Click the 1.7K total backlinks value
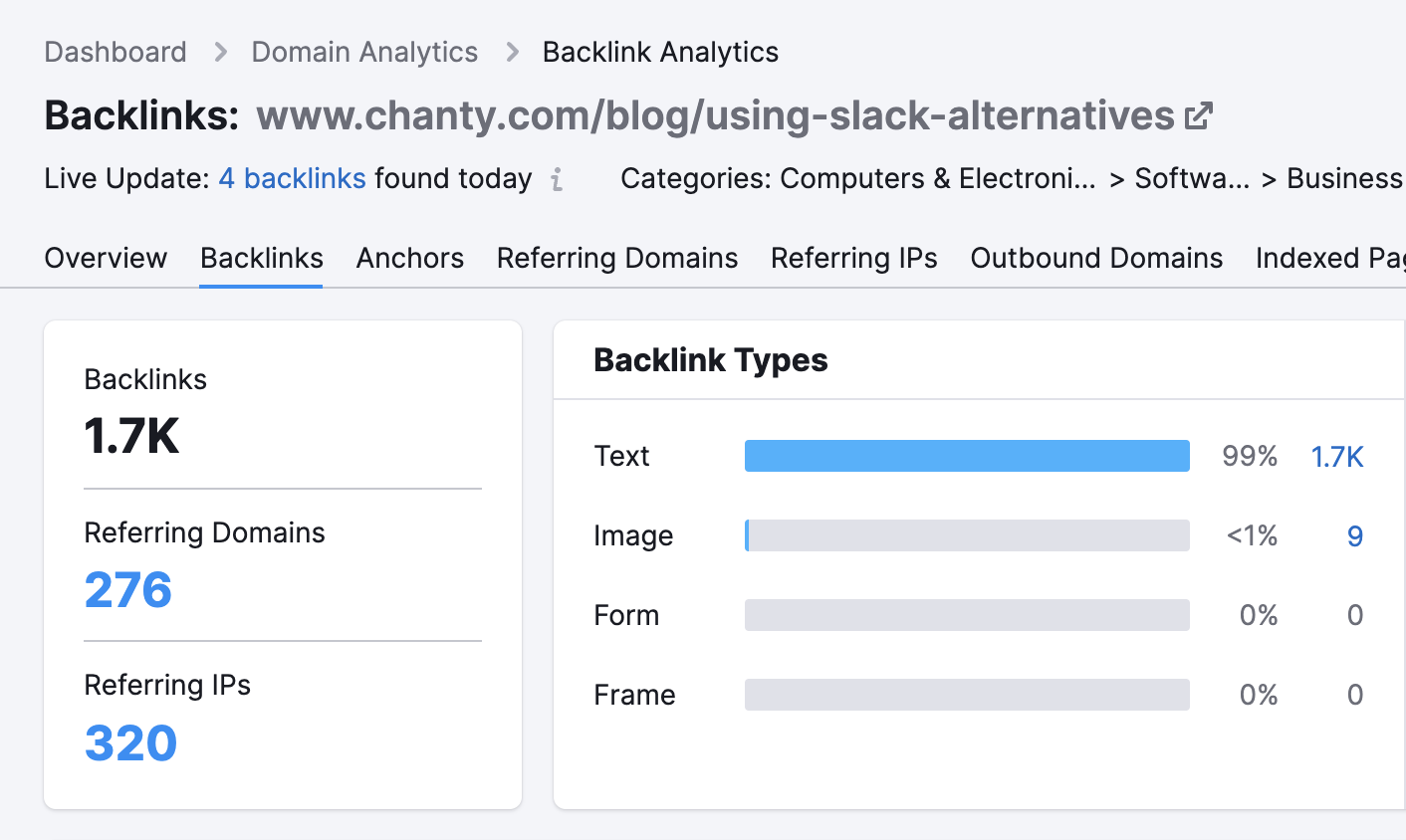This screenshot has height=840, width=1406. coord(131,436)
